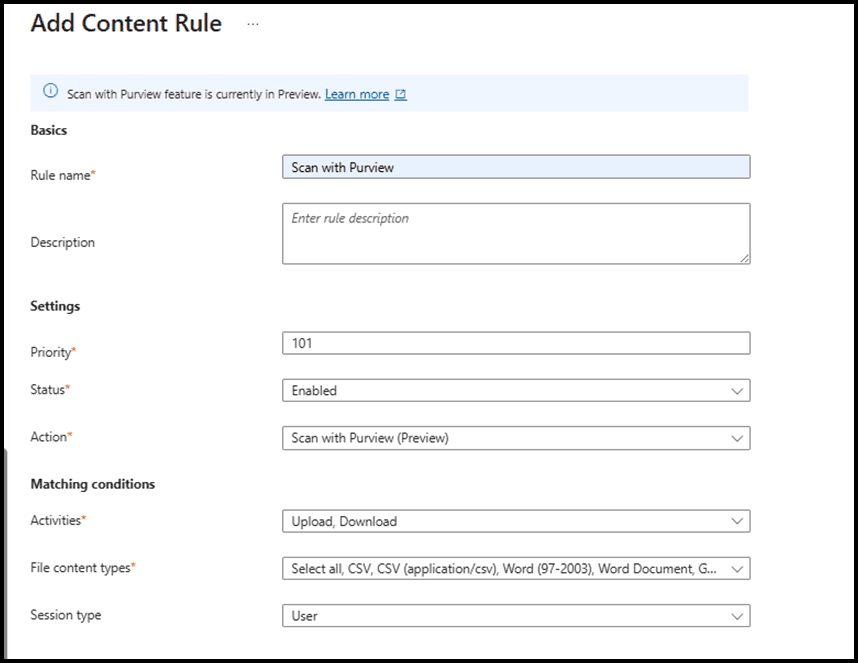Open the Status dropdown set to Enabled
Viewport: 858px width, 663px height.
tap(516, 391)
